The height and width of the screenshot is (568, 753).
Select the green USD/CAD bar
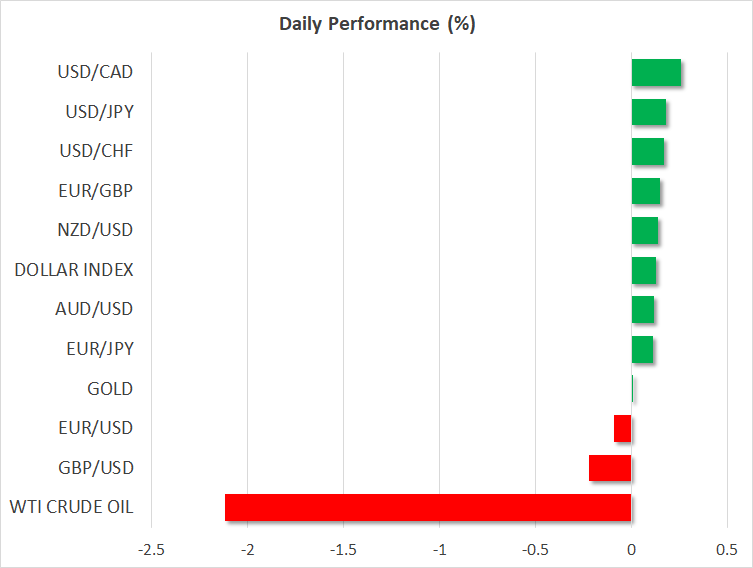pyautogui.click(x=656, y=73)
